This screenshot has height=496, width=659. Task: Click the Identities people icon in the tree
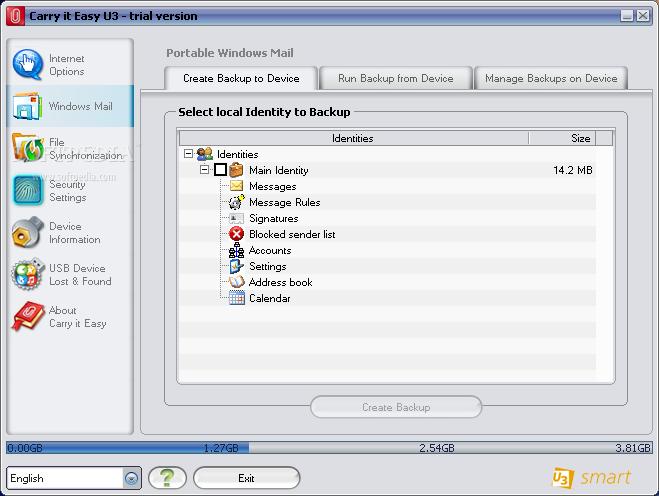click(205, 154)
